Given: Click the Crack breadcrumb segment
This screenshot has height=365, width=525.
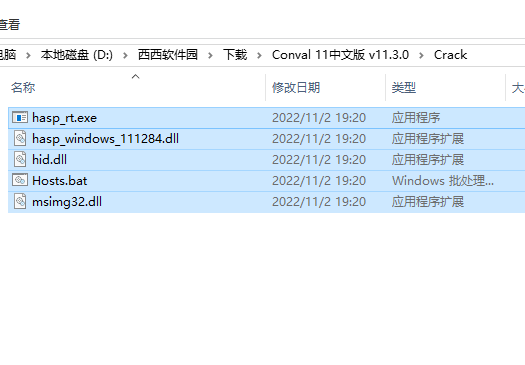Looking at the screenshot, I should [450, 55].
